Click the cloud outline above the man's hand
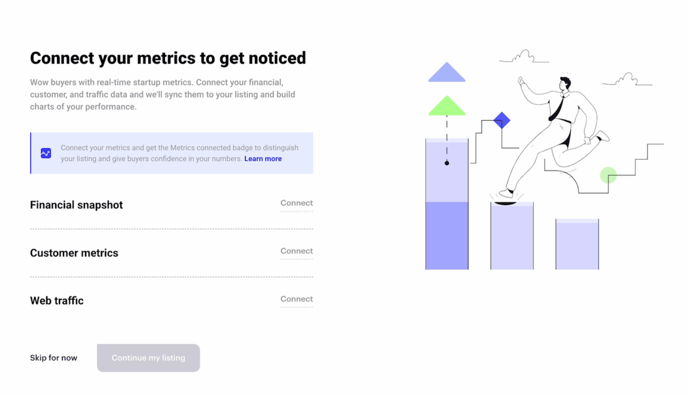Image resolution: width=688 pixels, height=395 pixels. 524,57
